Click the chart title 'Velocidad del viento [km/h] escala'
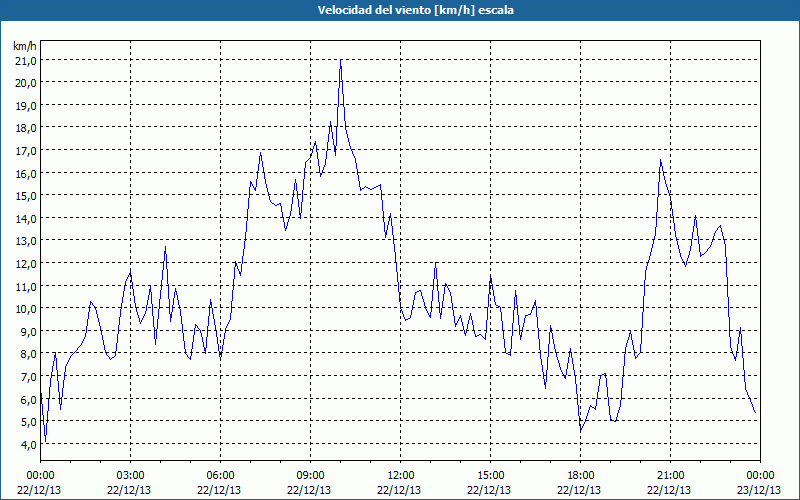 point(415,10)
